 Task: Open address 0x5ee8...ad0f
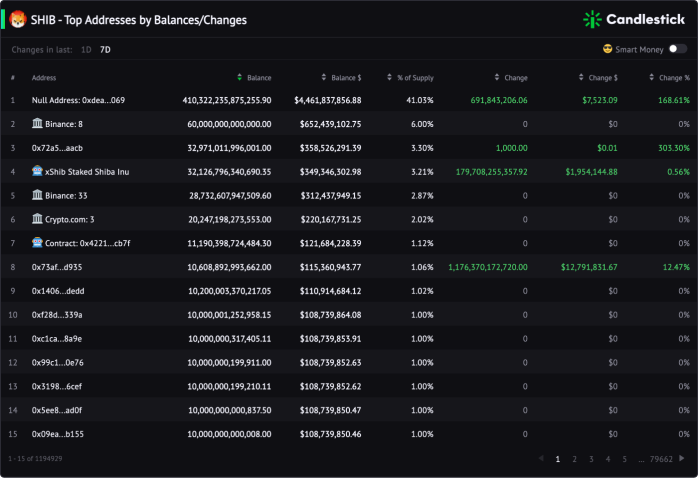[57, 410]
